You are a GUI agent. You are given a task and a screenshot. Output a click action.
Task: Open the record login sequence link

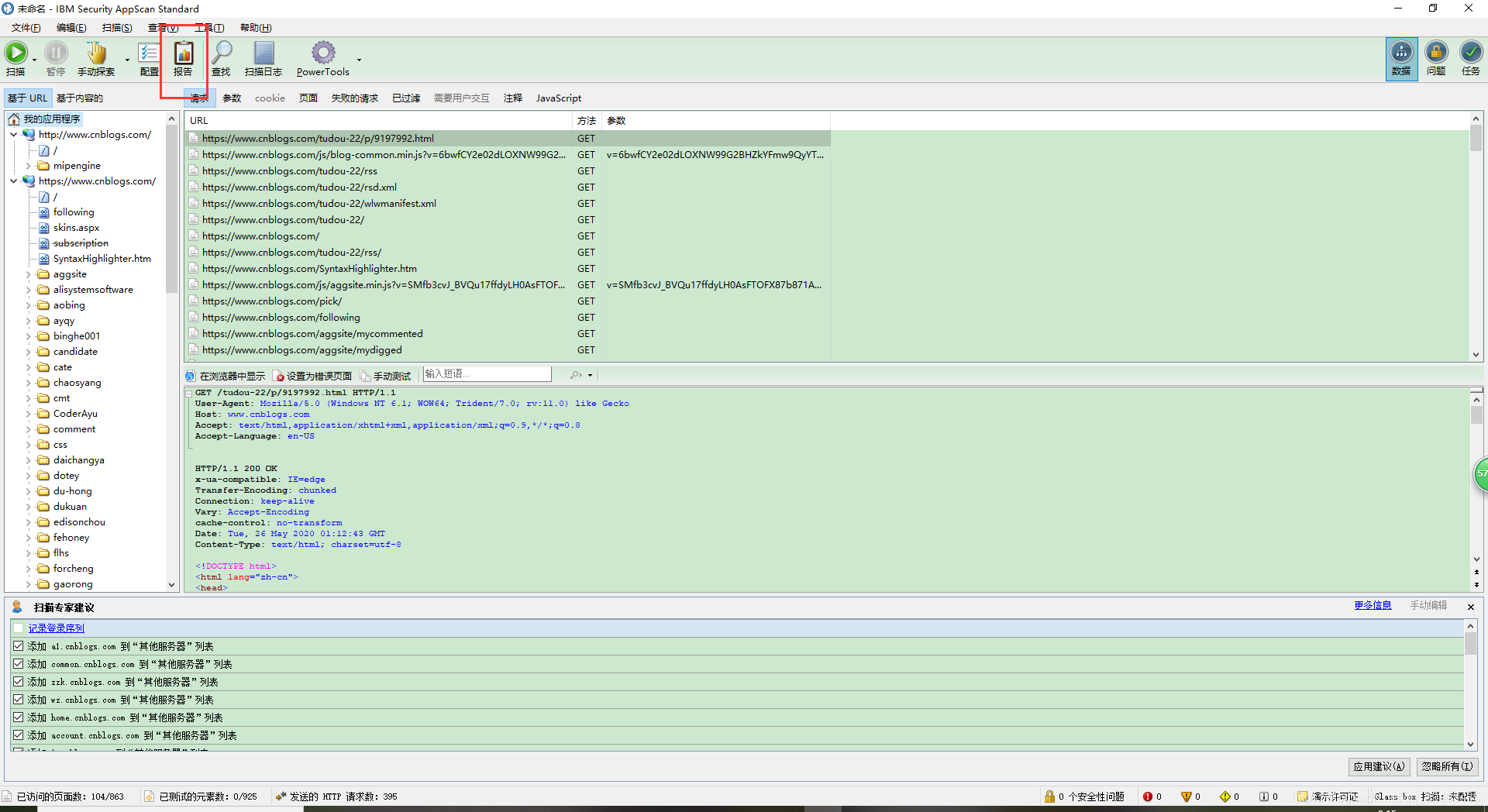coord(57,628)
